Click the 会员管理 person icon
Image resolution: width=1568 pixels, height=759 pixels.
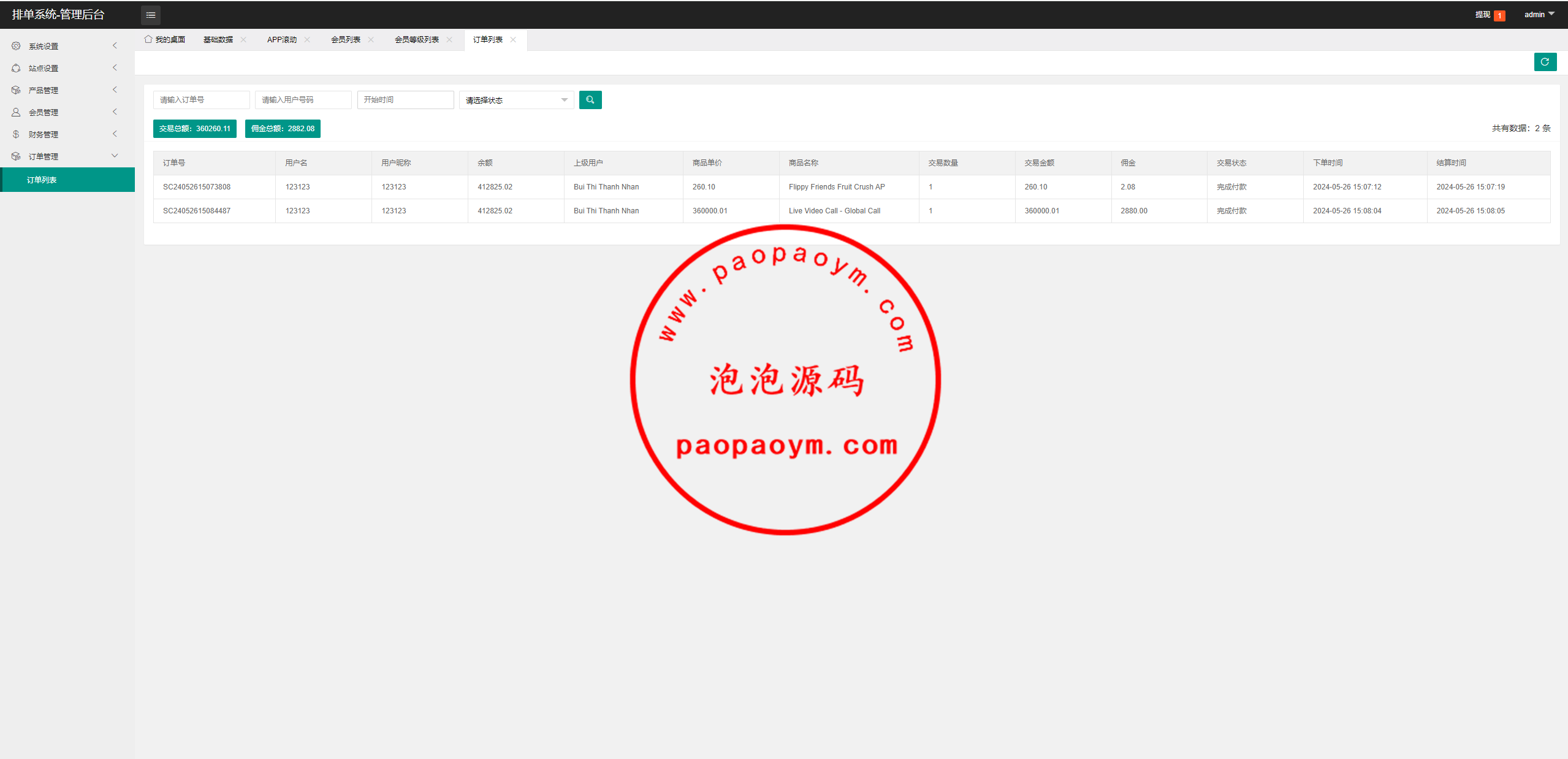coord(16,112)
